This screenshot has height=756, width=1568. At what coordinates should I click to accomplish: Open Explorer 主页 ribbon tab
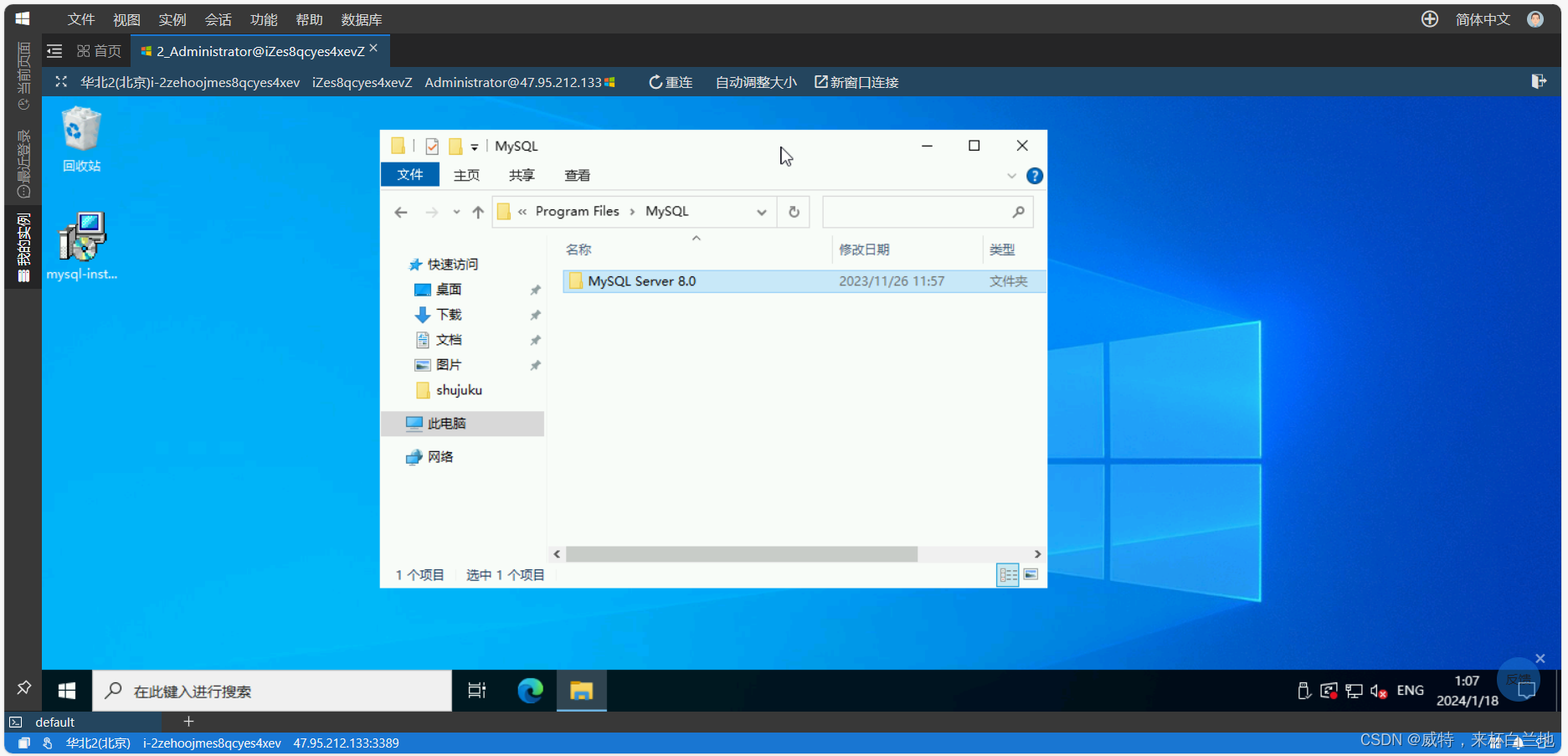click(466, 175)
